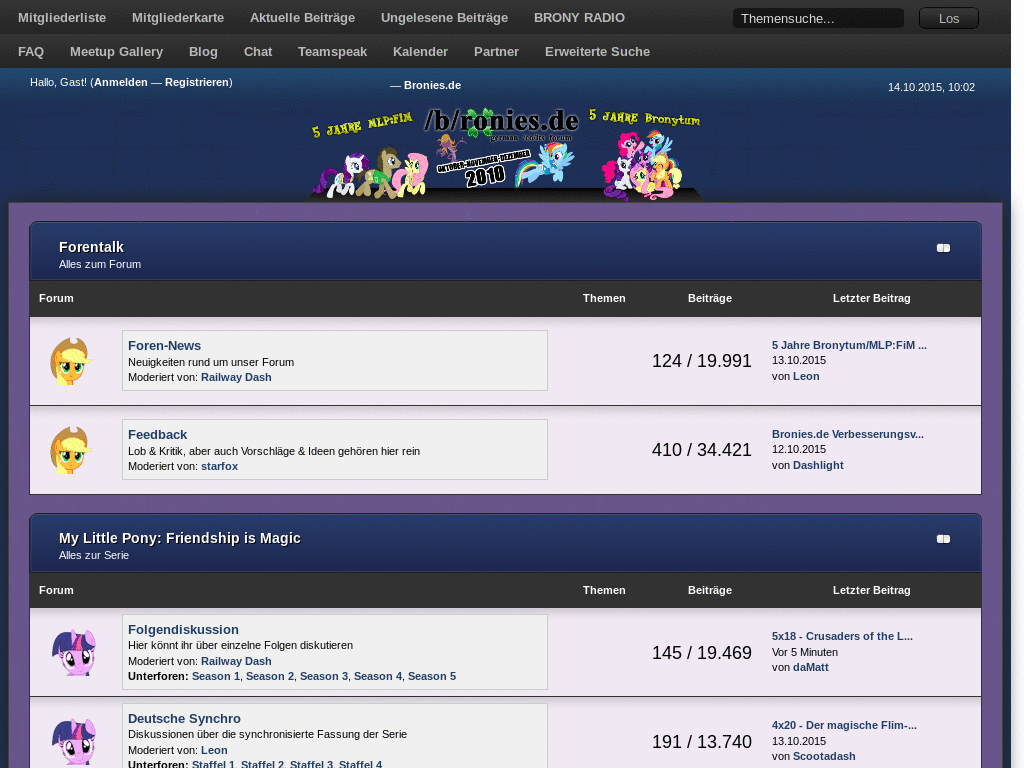Click the Bronies.de breadcrumb link
Viewport: 1024px width, 768px height.
(x=432, y=86)
